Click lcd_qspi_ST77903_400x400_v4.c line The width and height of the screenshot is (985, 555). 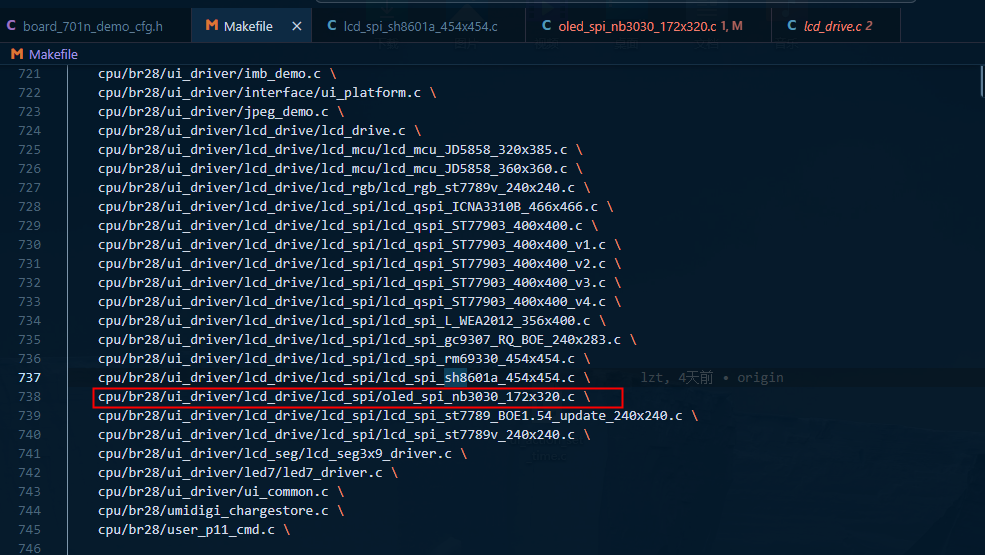(359, 302)
